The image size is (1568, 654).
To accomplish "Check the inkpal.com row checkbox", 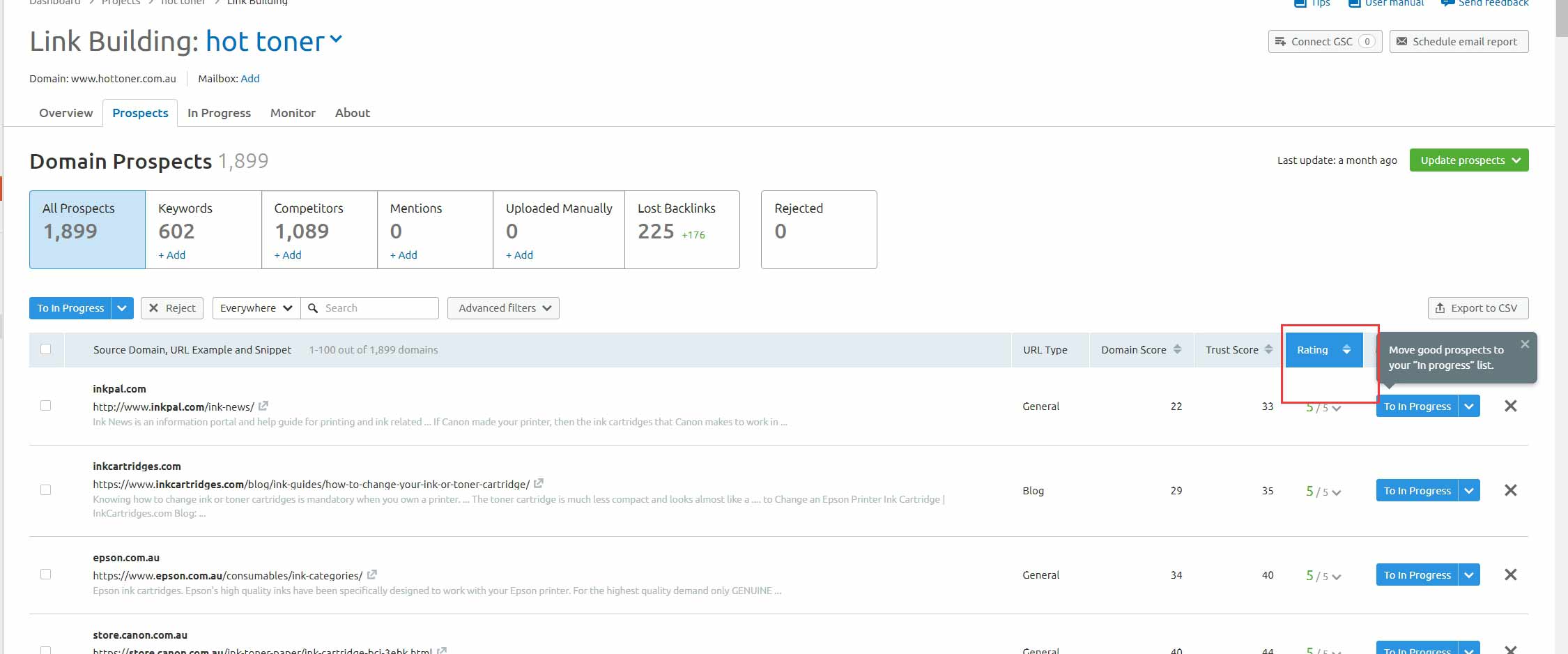I will pyautogui.click(x=46, y=406).
